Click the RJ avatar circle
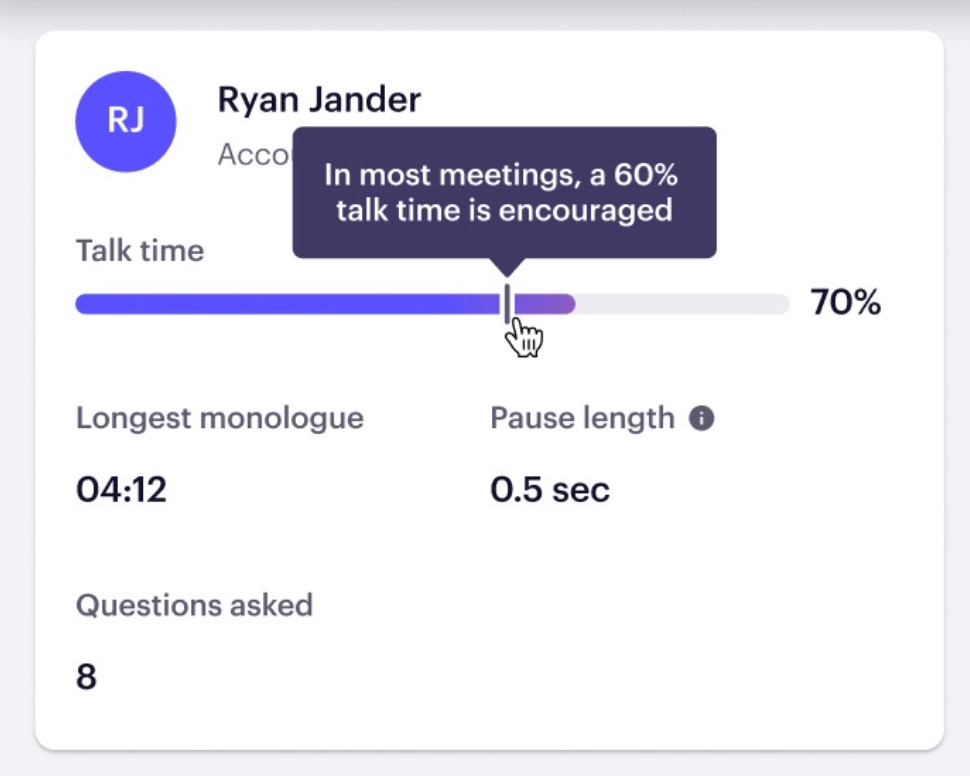Viewport: 970px width, 776px height. 126,121
